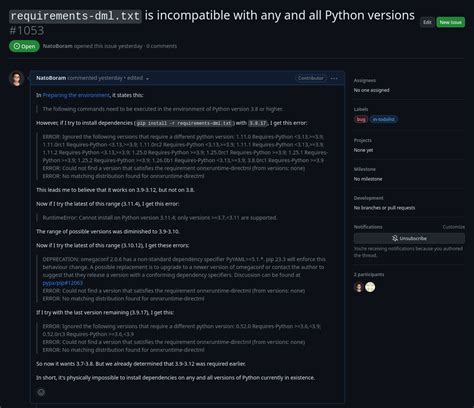Open the NatoBoram author link in the comment header
The height and width of the screenshot is (408, 474).
(x=51, y=78)
